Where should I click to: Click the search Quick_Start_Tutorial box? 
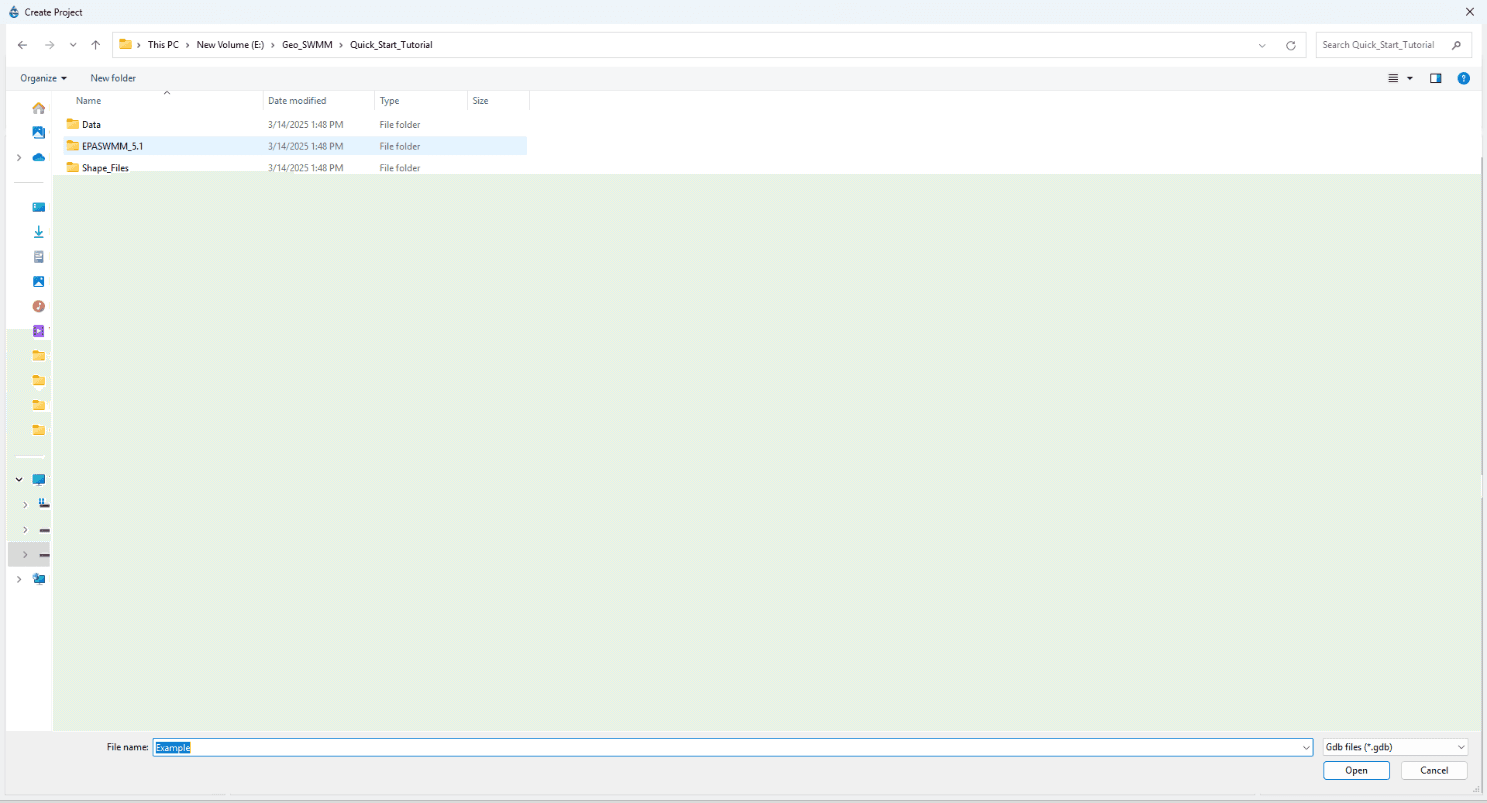click(x=1390, y=44)
